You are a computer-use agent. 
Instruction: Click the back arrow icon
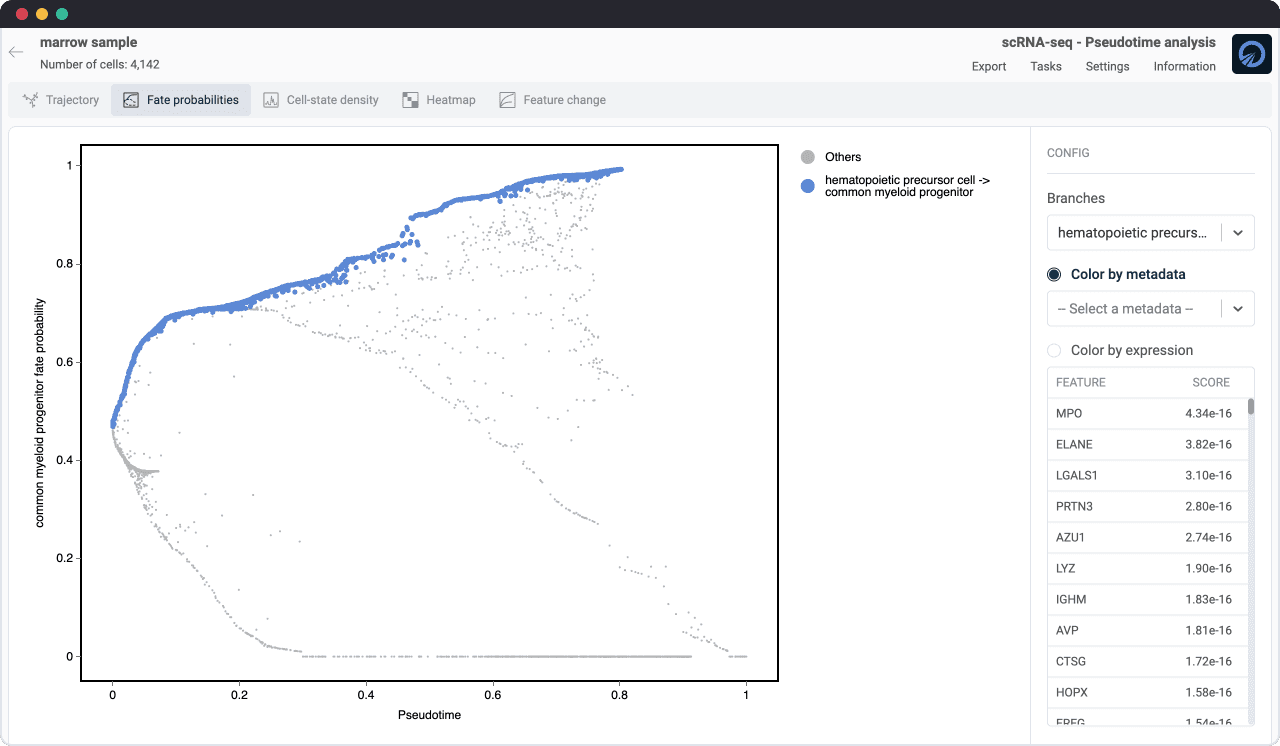(16, 52)
